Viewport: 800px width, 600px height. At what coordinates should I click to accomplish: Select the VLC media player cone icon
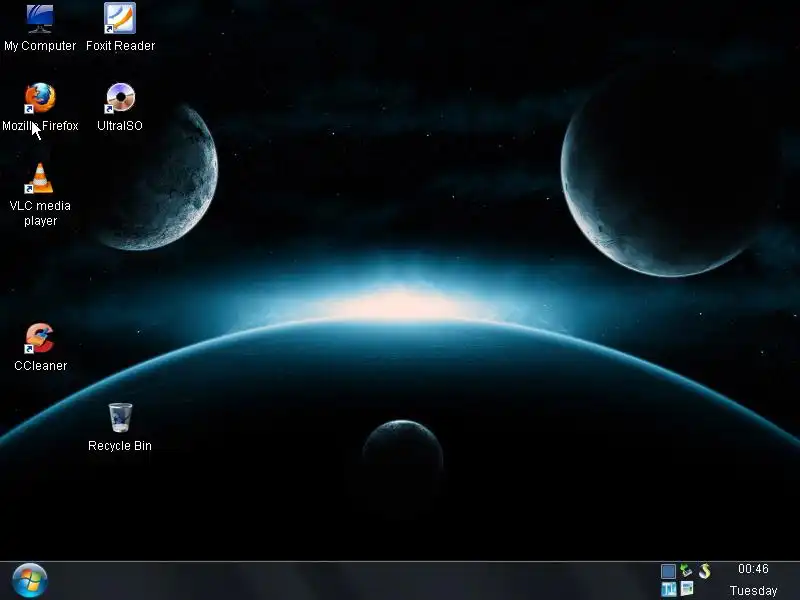coord(39,178)
